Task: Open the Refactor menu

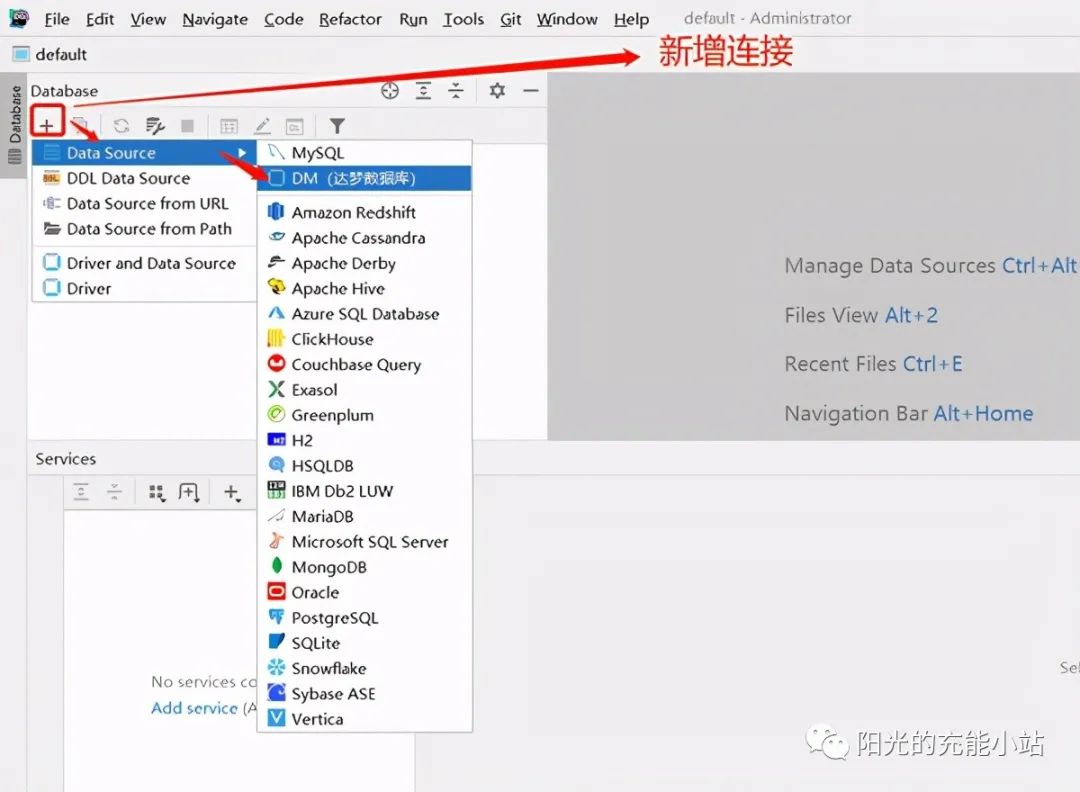Action: pos(350,19)
